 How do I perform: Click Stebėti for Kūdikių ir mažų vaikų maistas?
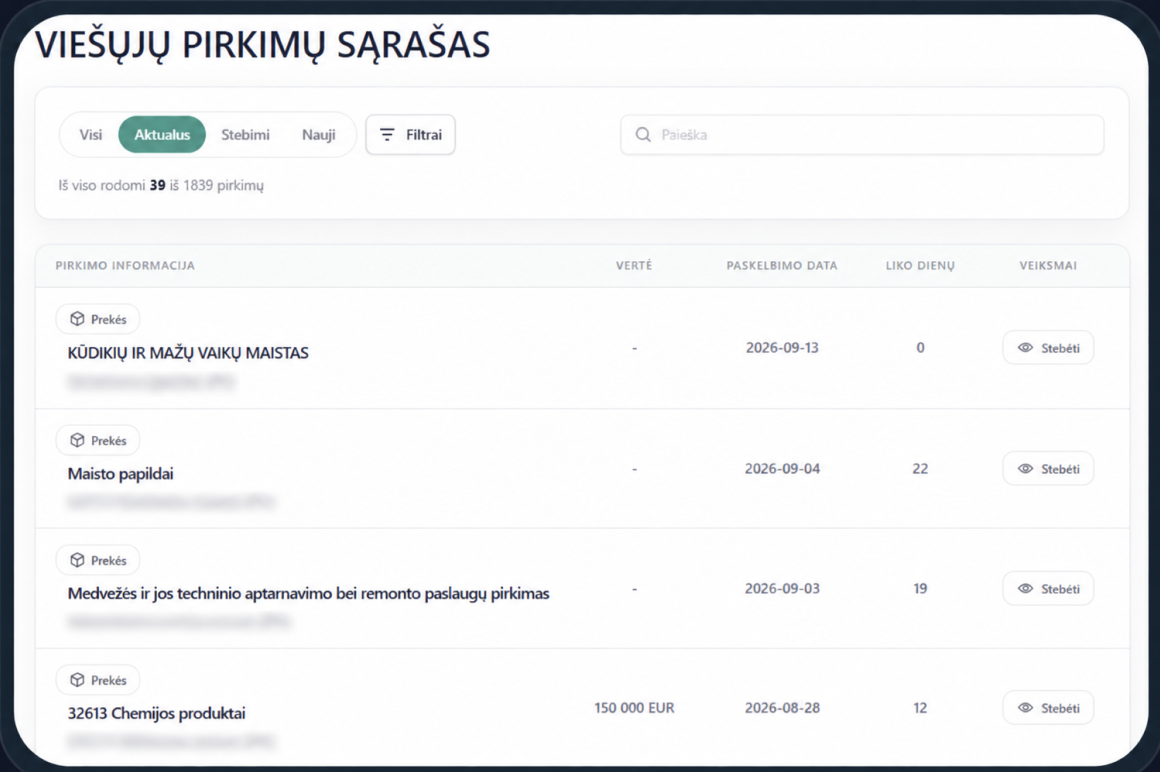pos(1048,348)
